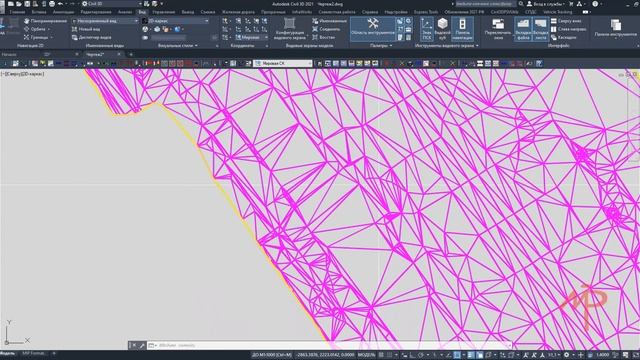The image size is (640, 360).
Task: Click the Границы (Extents) zoom tool
Action: point(38,37)
